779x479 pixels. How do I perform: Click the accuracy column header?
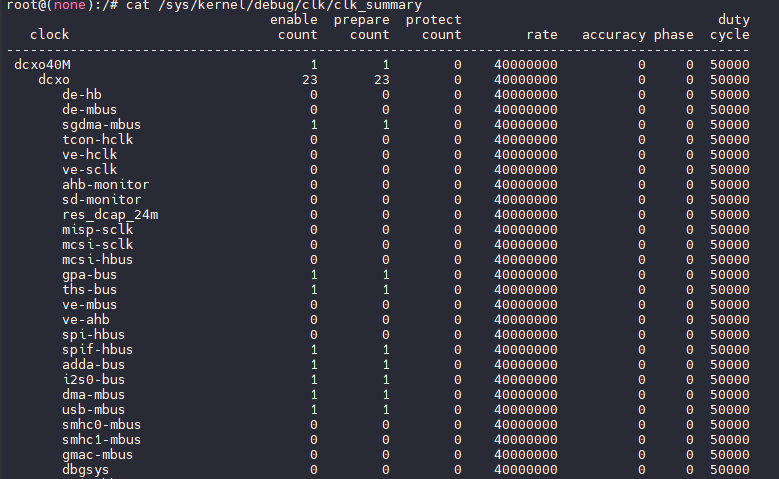click(614, 35)
